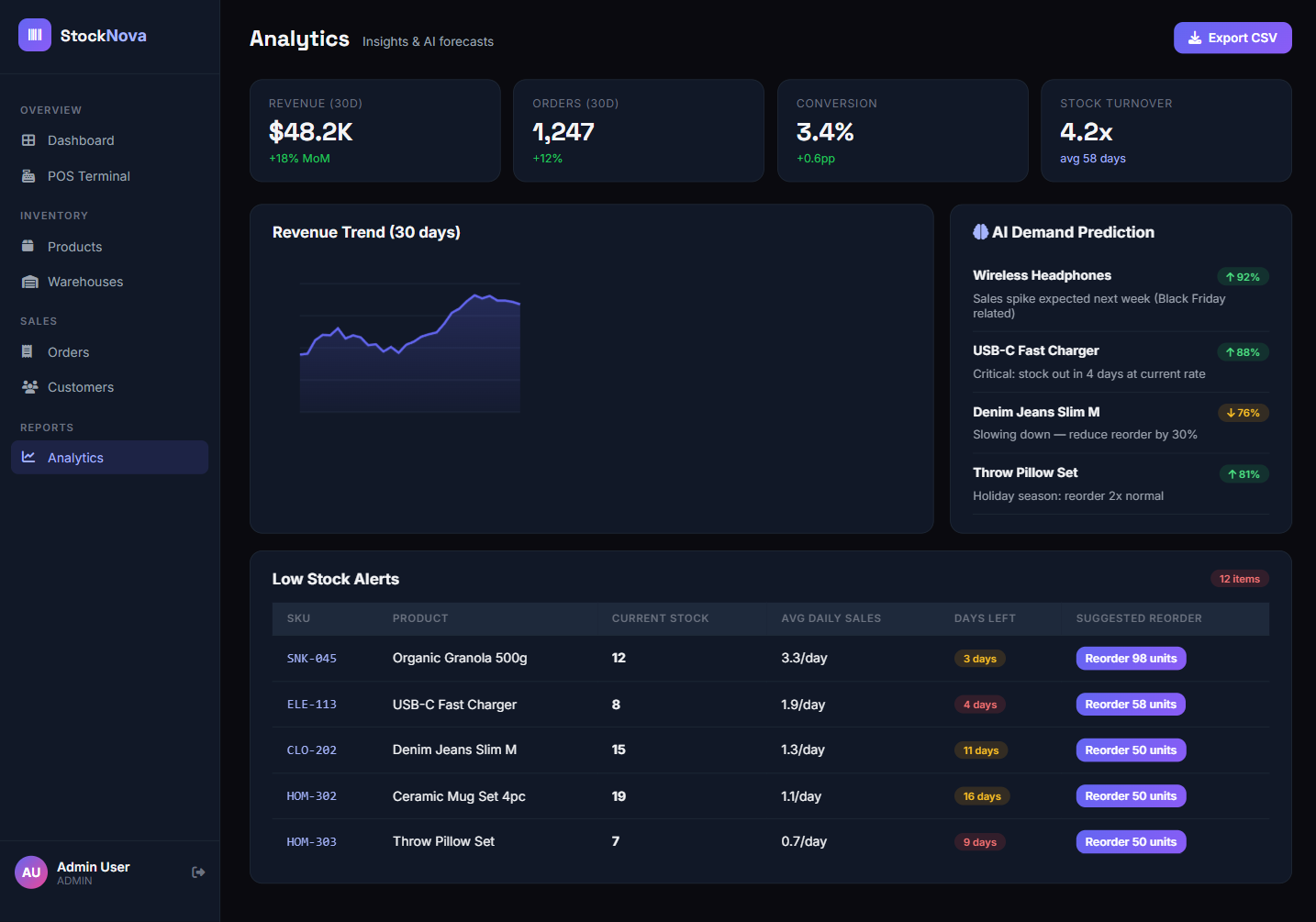Click the logout icon beside Admin User
This screenshot has width=1316, height=922.
pyautogui.click(x=198, y=872)
